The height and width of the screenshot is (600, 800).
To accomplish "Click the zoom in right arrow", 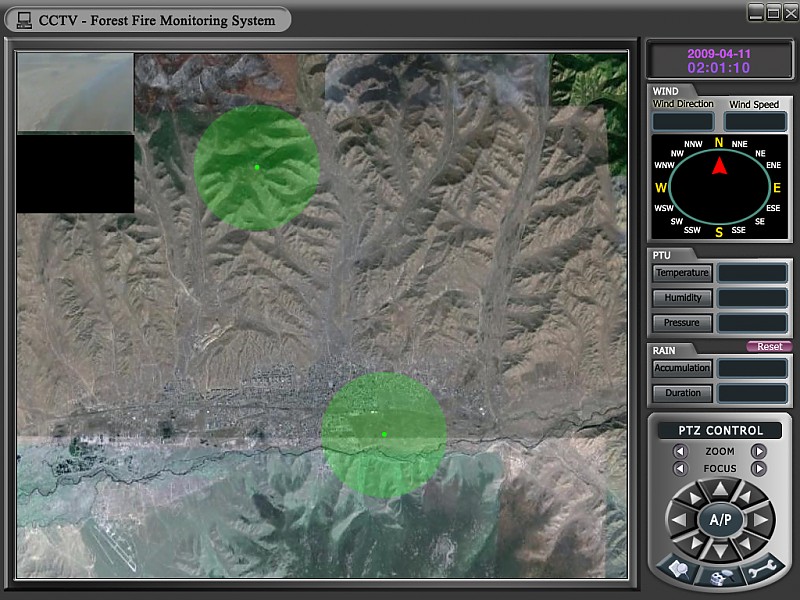I will 759,451.
